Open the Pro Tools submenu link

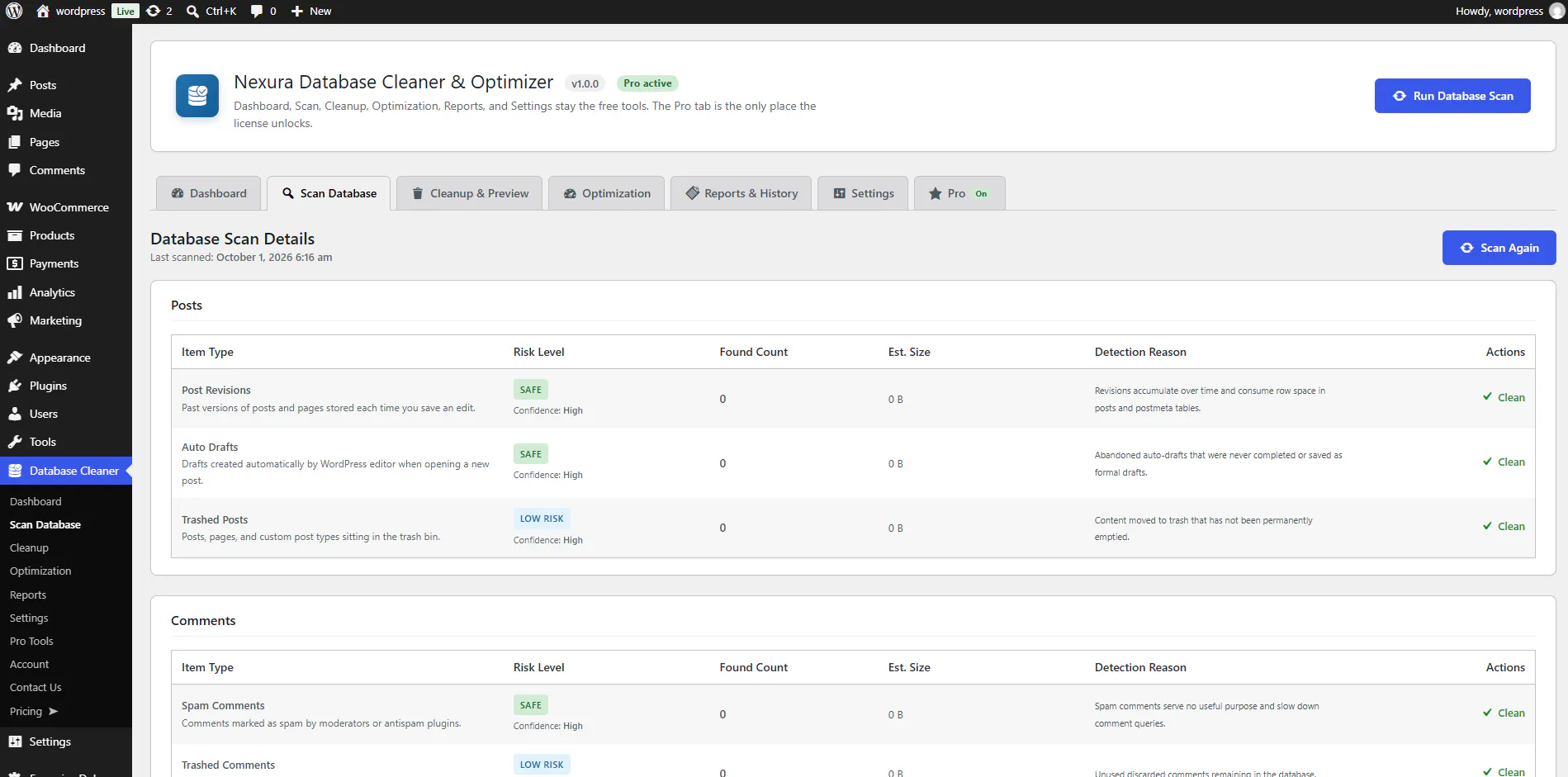pos(31,641)
